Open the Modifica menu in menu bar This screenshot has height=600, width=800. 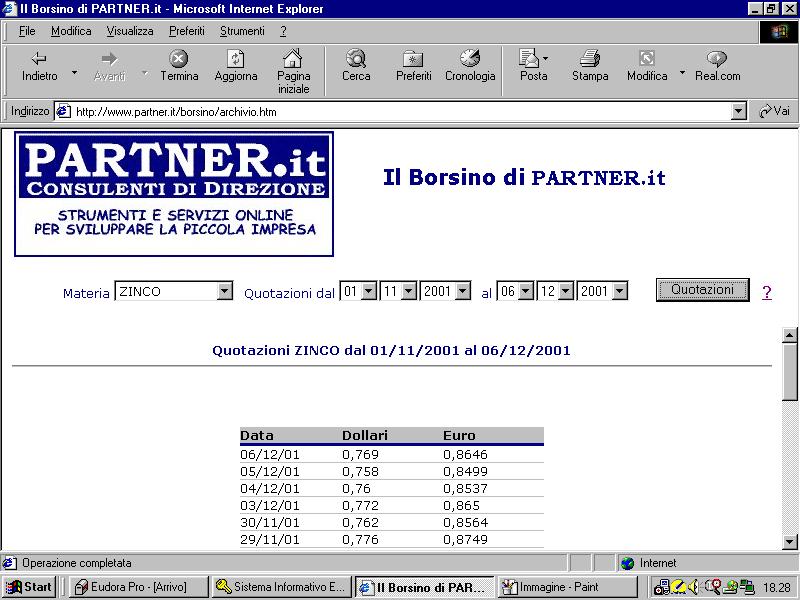(71, 31)
